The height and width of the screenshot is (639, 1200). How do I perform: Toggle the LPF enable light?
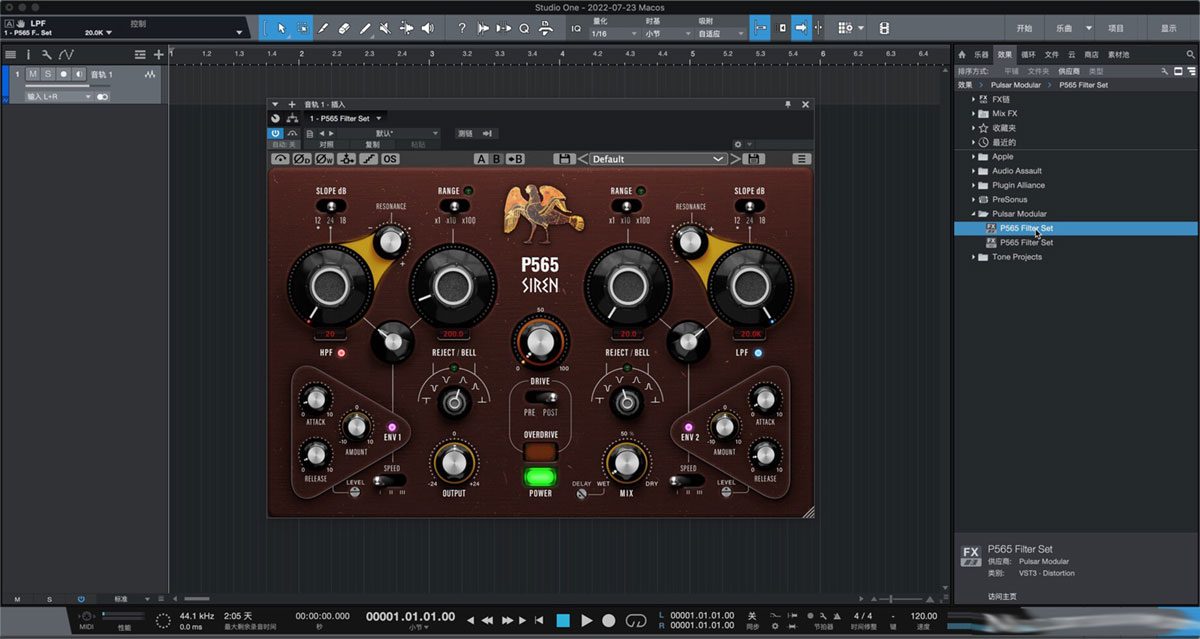pos(759,353)
